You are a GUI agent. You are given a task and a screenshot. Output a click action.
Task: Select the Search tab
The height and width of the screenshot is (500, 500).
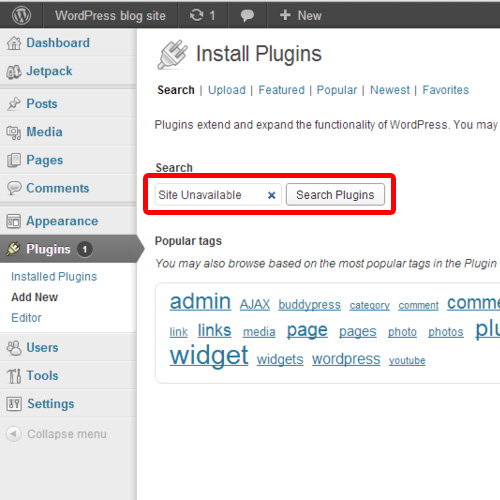point(176,90)
